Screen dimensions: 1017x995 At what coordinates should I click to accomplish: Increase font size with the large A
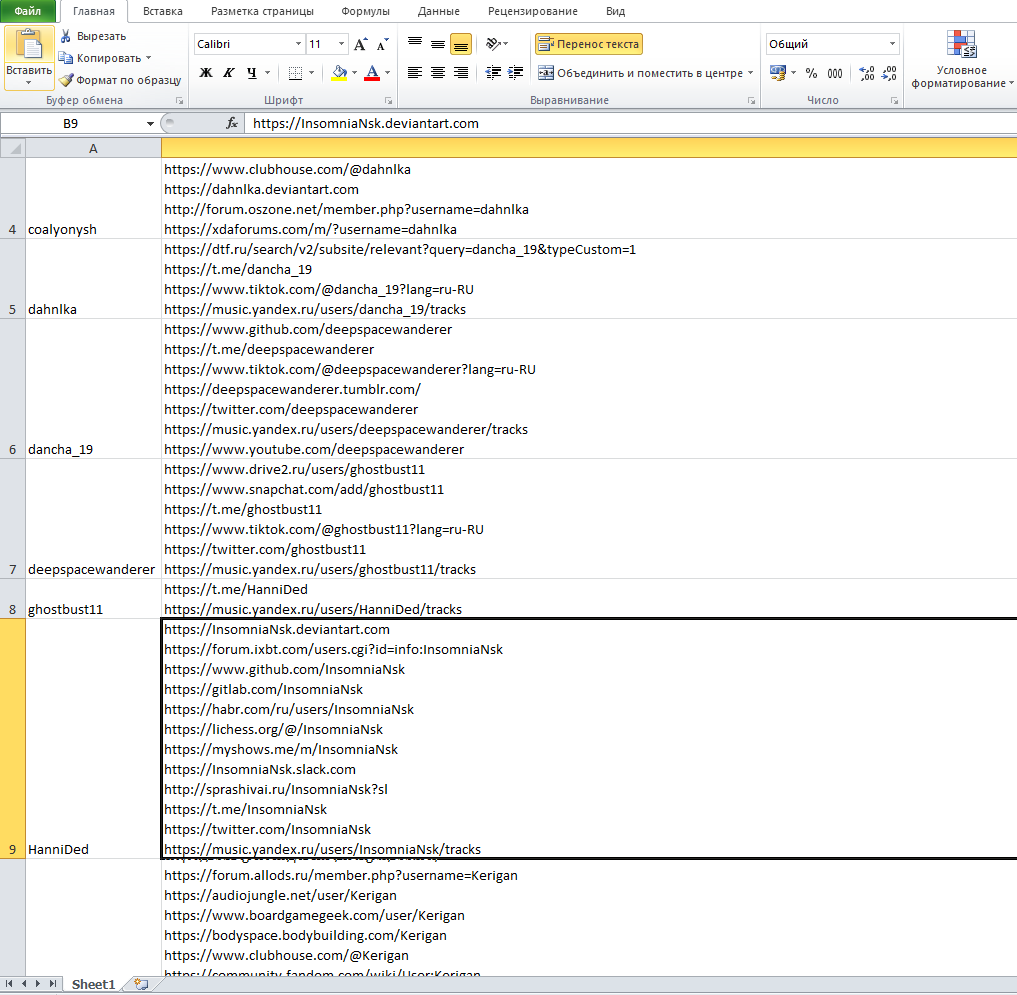tap(361, 44)
